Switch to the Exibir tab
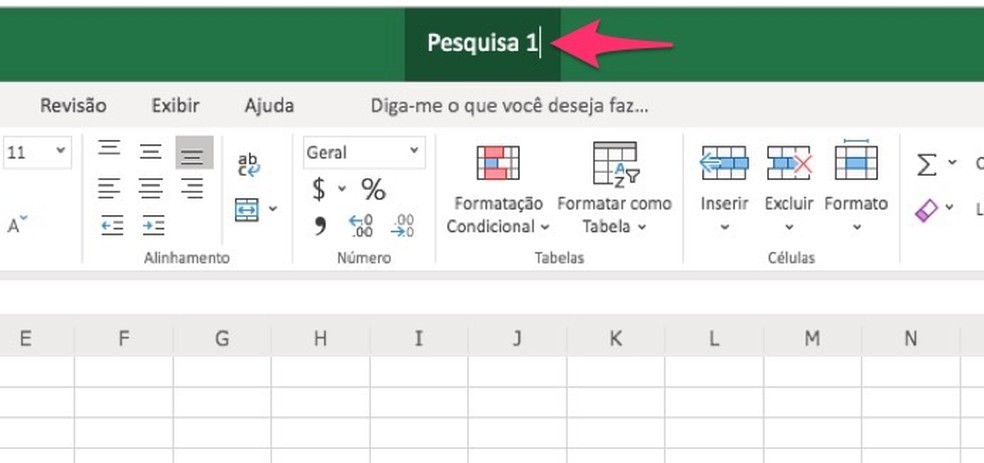 (175, 105)
